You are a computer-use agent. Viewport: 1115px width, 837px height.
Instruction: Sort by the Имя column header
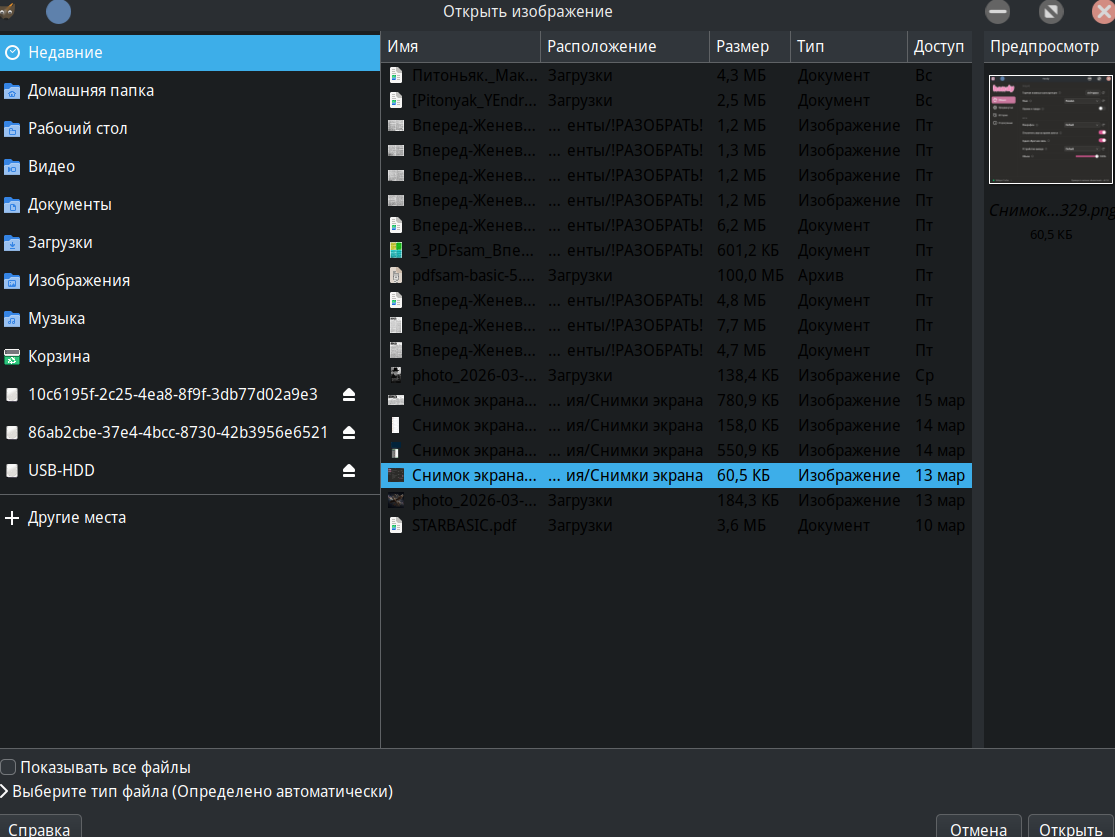click(461, 47)
